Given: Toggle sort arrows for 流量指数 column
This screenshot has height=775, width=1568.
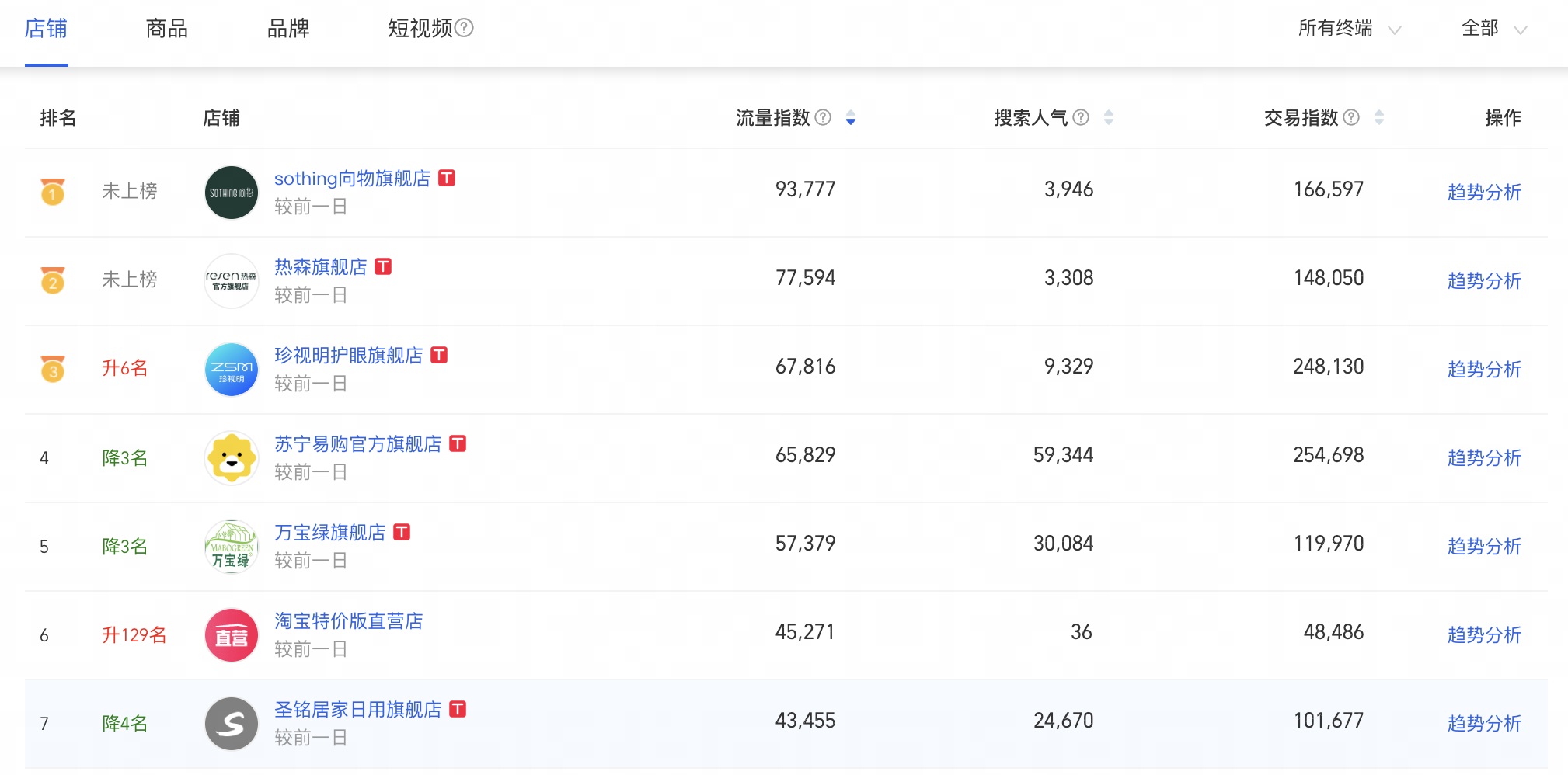Looking at the screenshot, I should [x=851, y=117].
